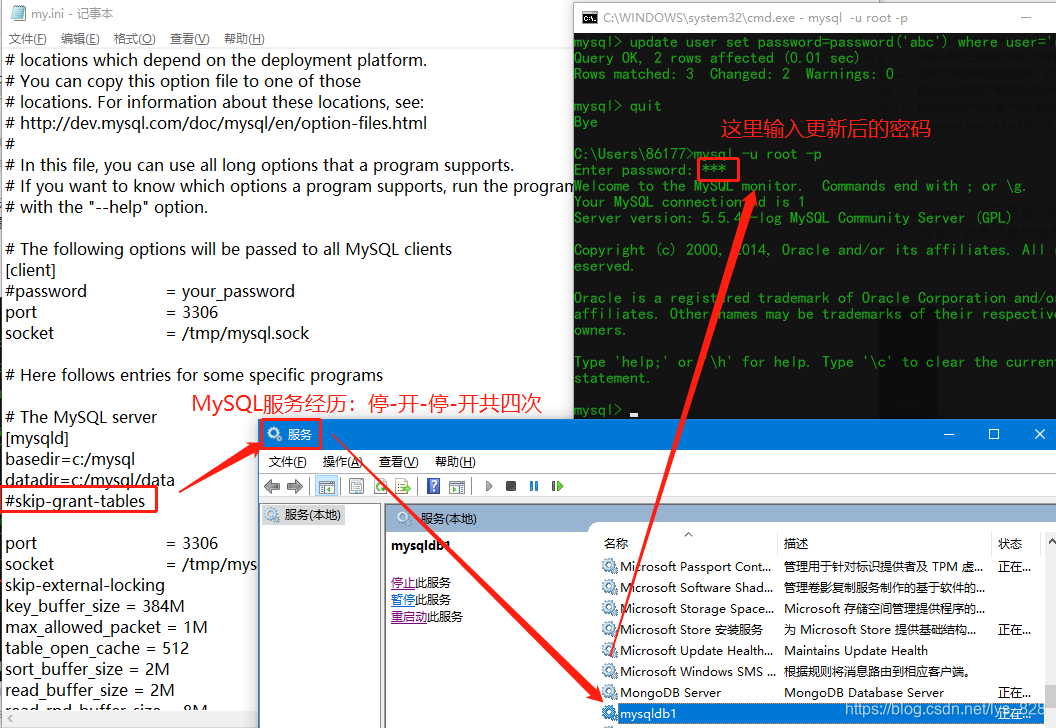The height and width of the screenshot is (728, 1056).
Task: Minimize the Services window
Action: coord(949,434)
